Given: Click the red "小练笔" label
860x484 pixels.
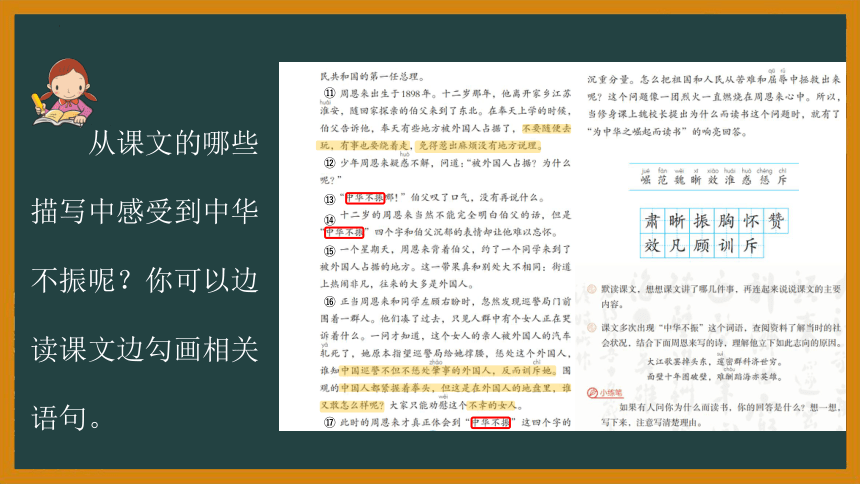Looking at the screenshot, I should [x=611, y=393].
